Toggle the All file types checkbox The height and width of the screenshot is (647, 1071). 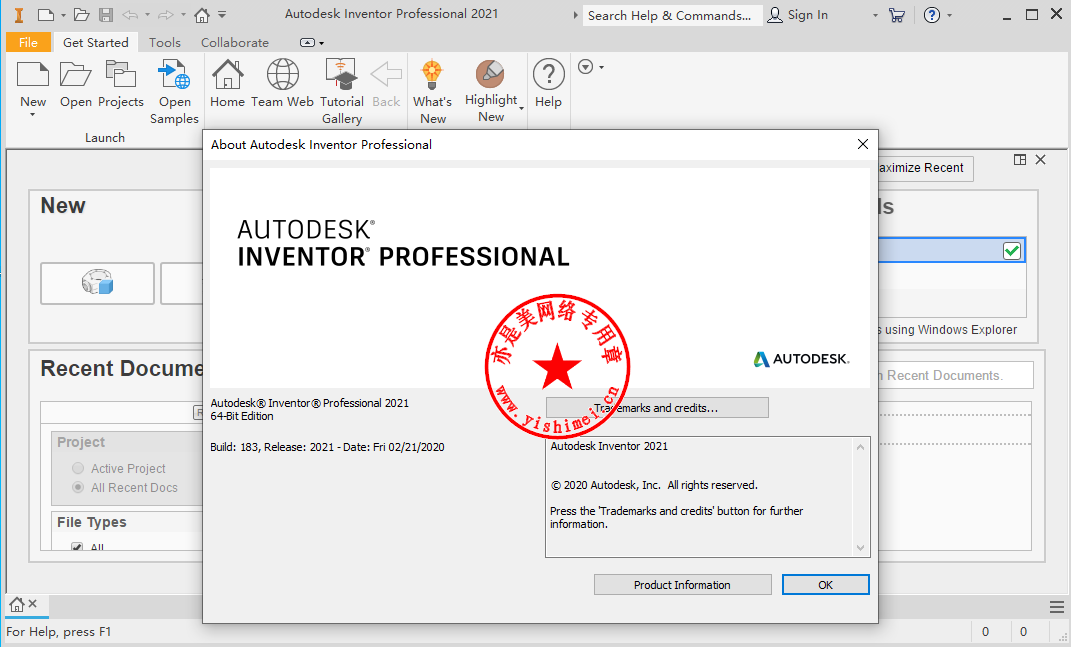(x=77, y=547)
